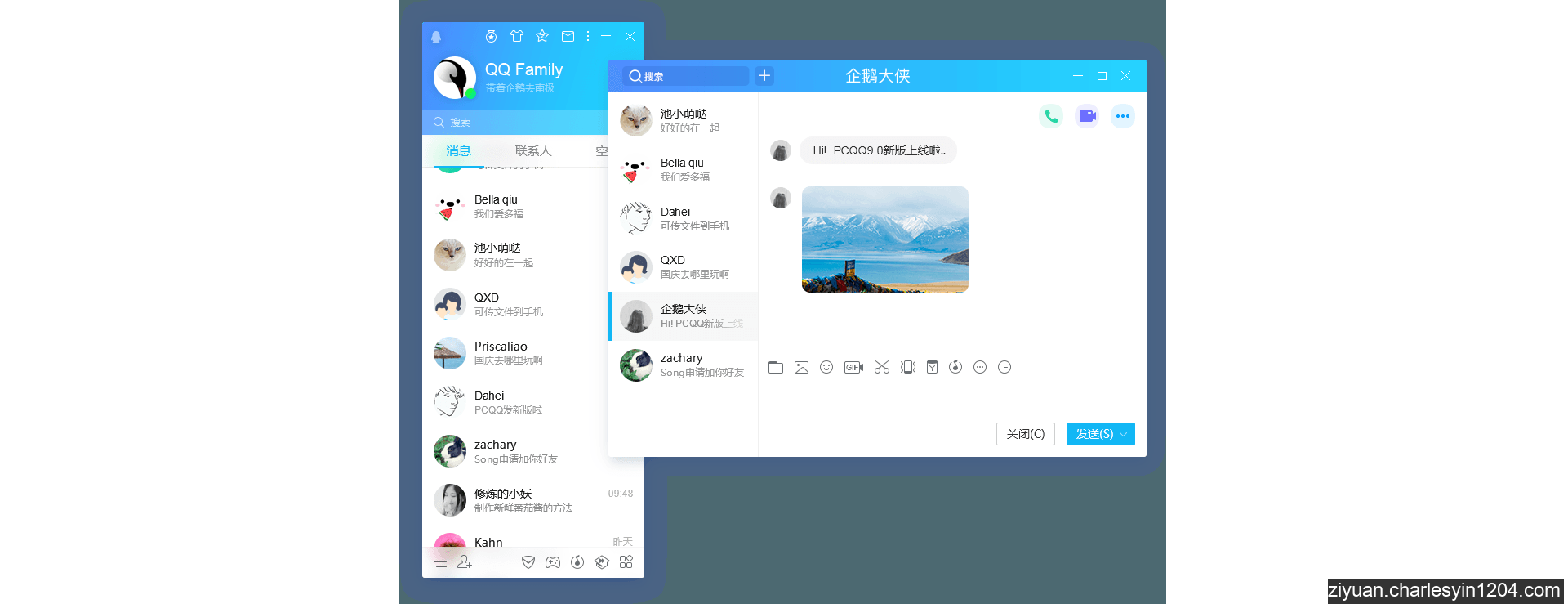The image size is (1568, 604).
Task: Open Dahei conversation in main panel list
Action: point(515,402)
